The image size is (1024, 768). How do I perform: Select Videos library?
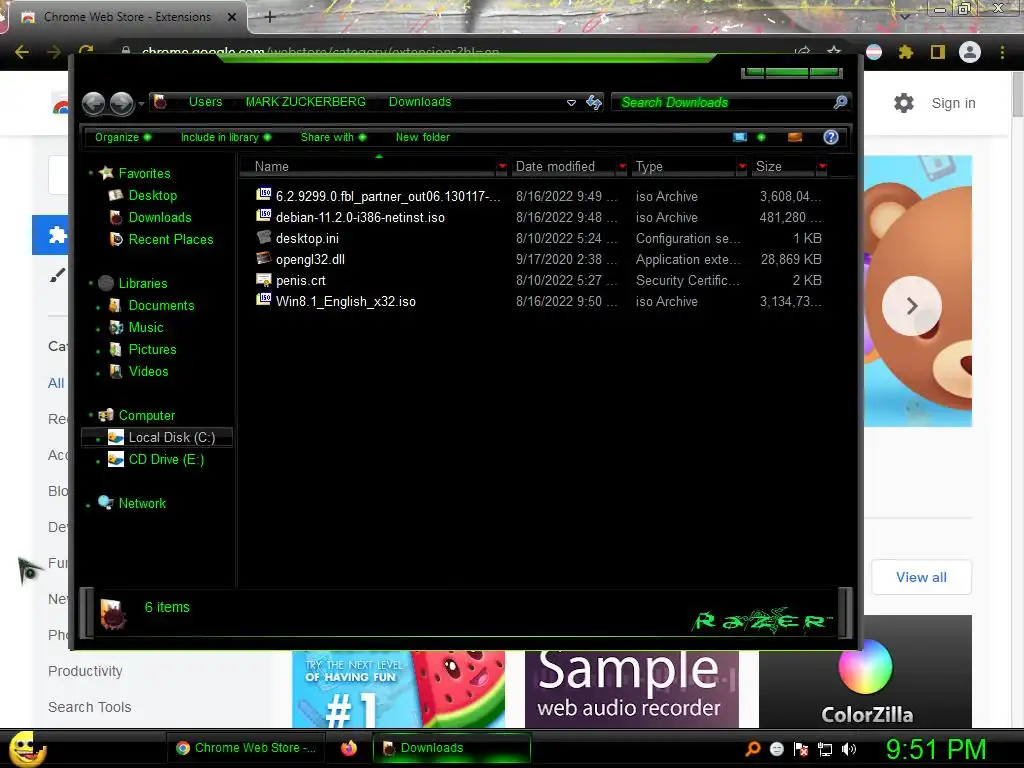pos(148,371)
